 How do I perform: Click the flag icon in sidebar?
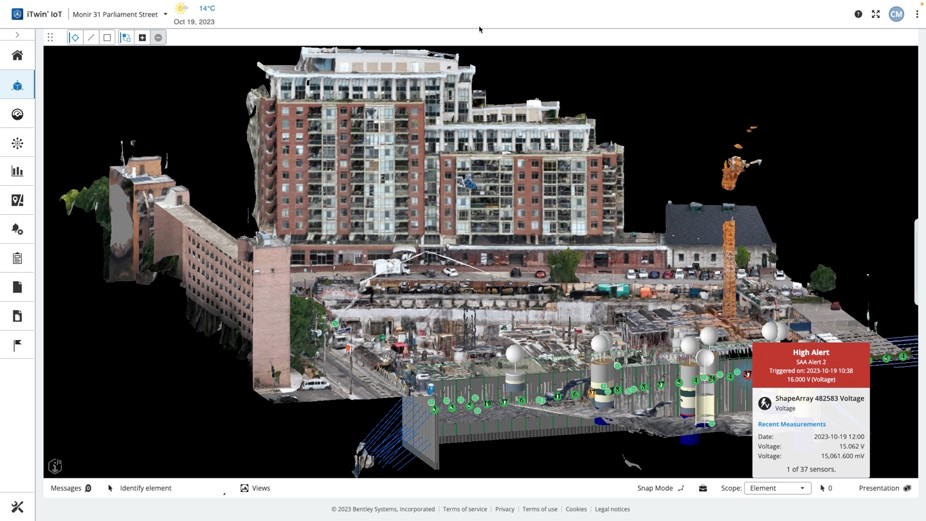[x=17, y=345]
